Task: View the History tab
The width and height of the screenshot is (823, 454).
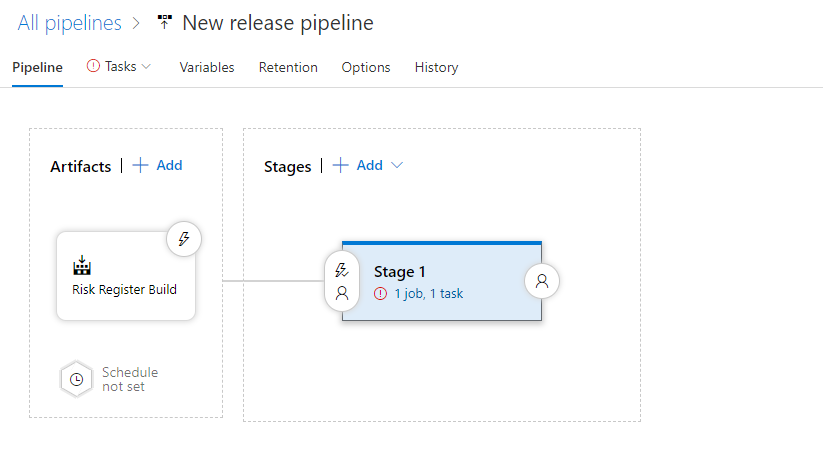Action: coord(436,67)
